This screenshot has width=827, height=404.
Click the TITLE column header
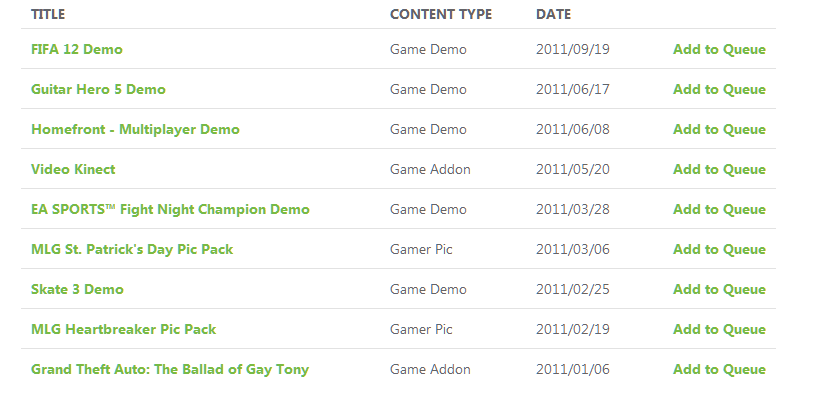[48, 14]
